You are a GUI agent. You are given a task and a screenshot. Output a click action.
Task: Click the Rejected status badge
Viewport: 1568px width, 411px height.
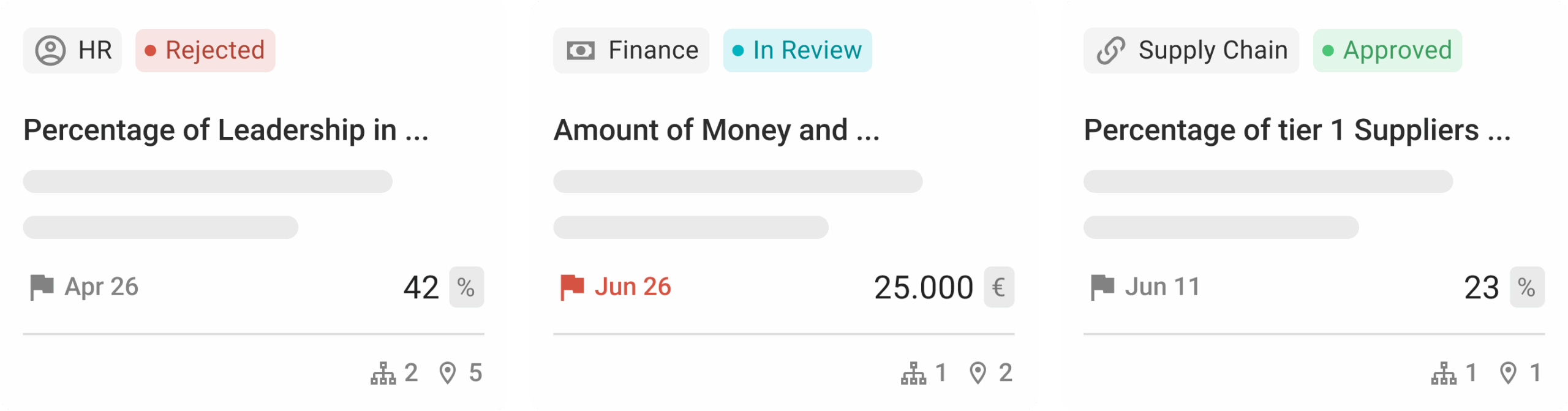205,50
